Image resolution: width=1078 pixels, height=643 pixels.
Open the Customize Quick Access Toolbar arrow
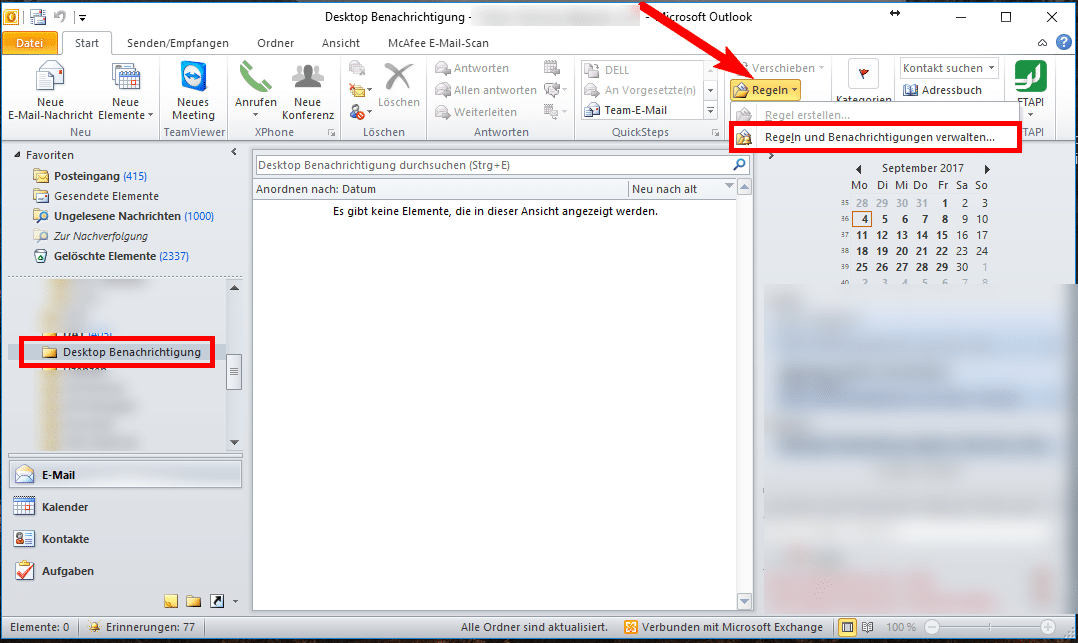(82, 17)
